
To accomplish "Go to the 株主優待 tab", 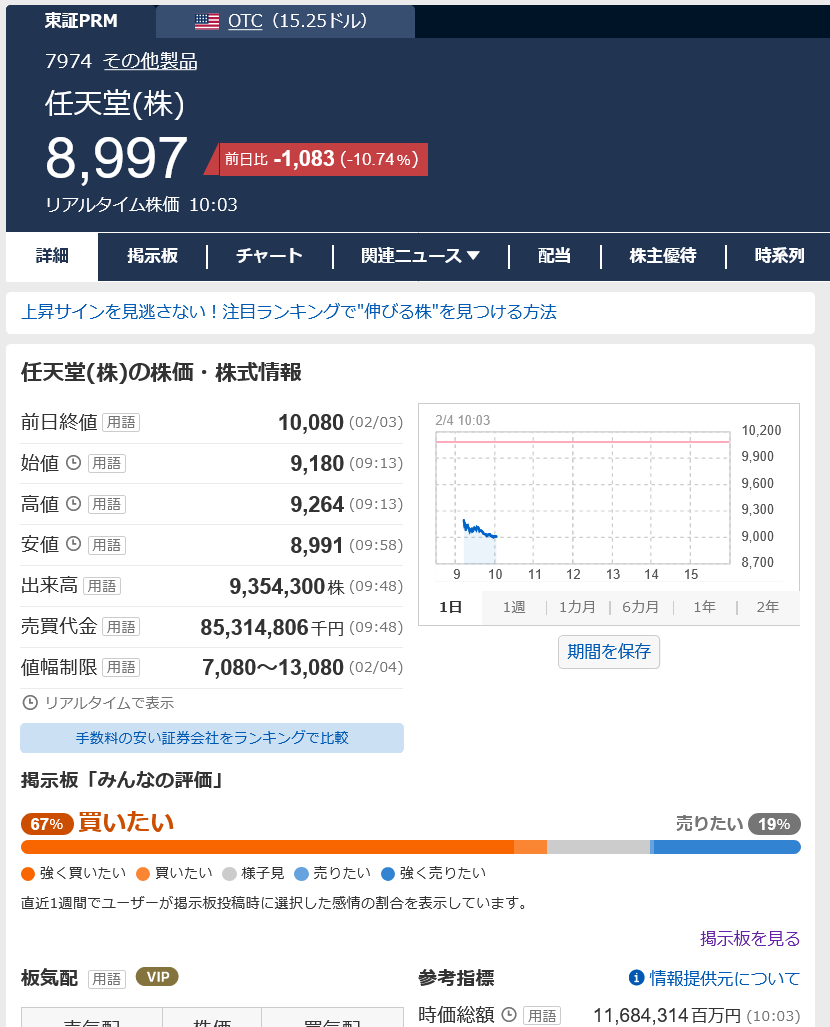I will click(x=662, y=256).
